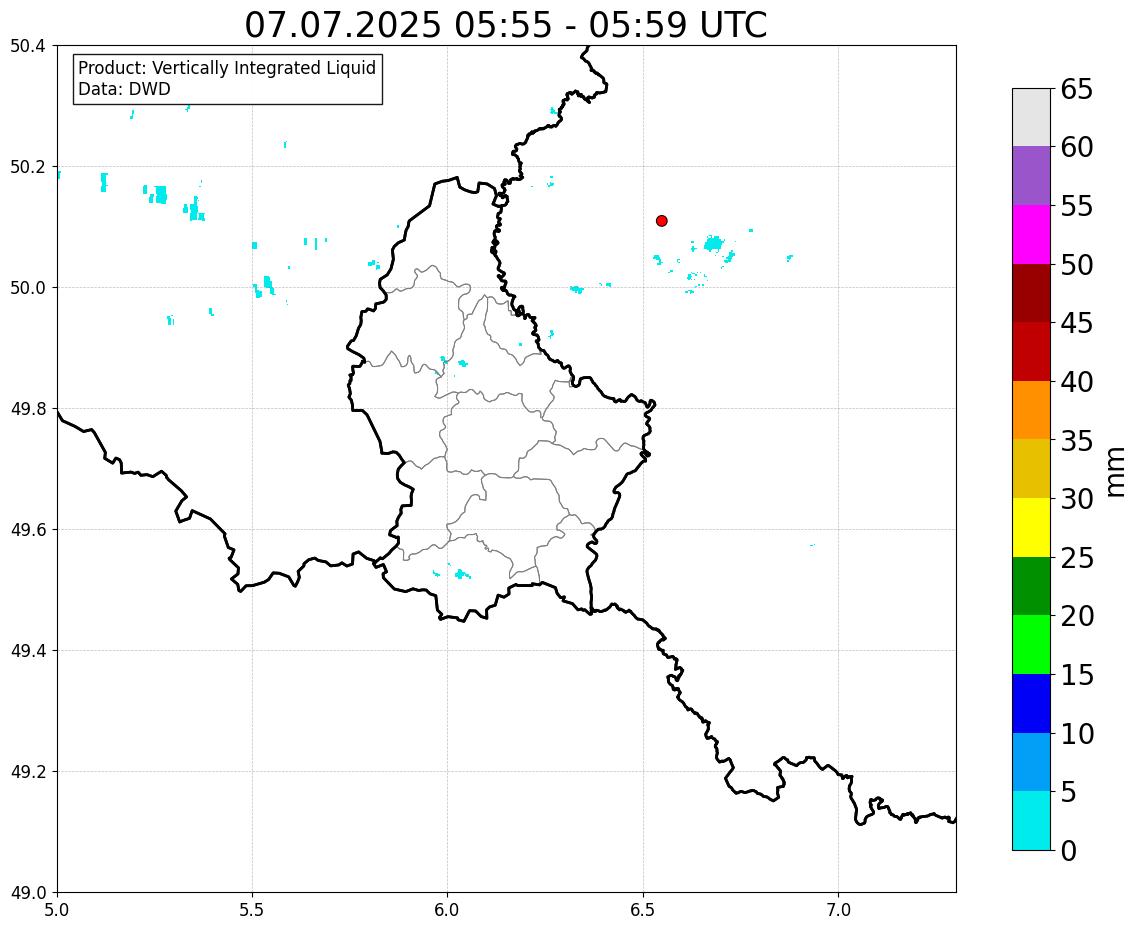Select the dark blue 10-15 mm band
The height and width of the screenshot is (930, 1138).
coord(1031,703)
